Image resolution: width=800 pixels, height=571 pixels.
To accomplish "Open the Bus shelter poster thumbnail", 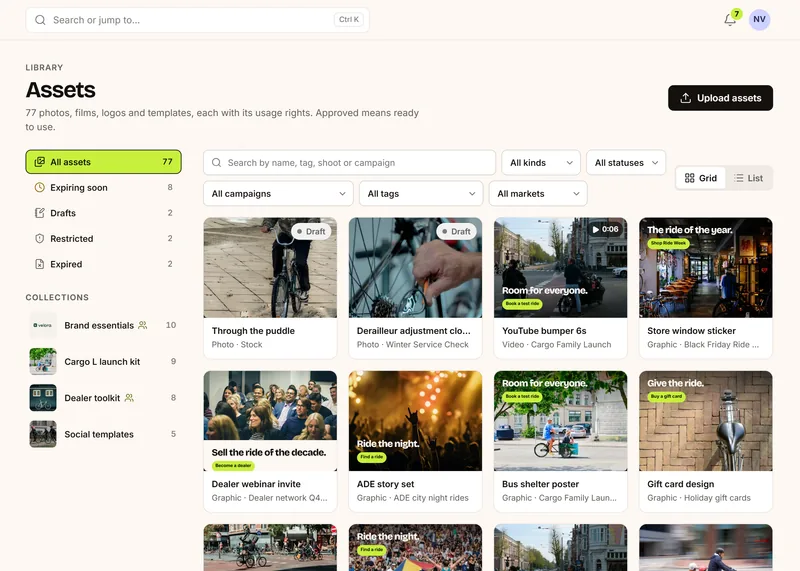I will point(560,421).
